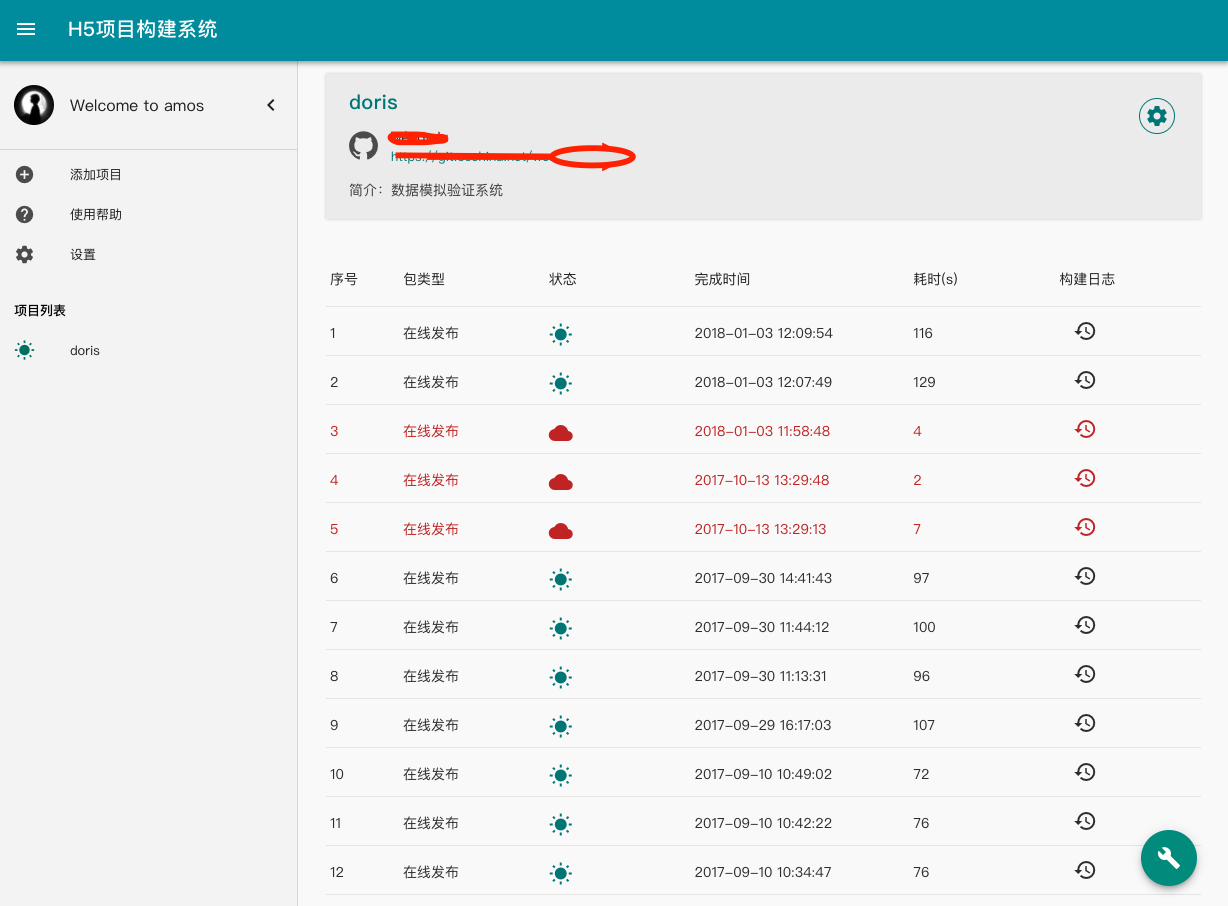Image resolution: width=1228 pixels, height=906 pixels.
Task: Click success sun status icon in row 9
Action: [561, 726]
